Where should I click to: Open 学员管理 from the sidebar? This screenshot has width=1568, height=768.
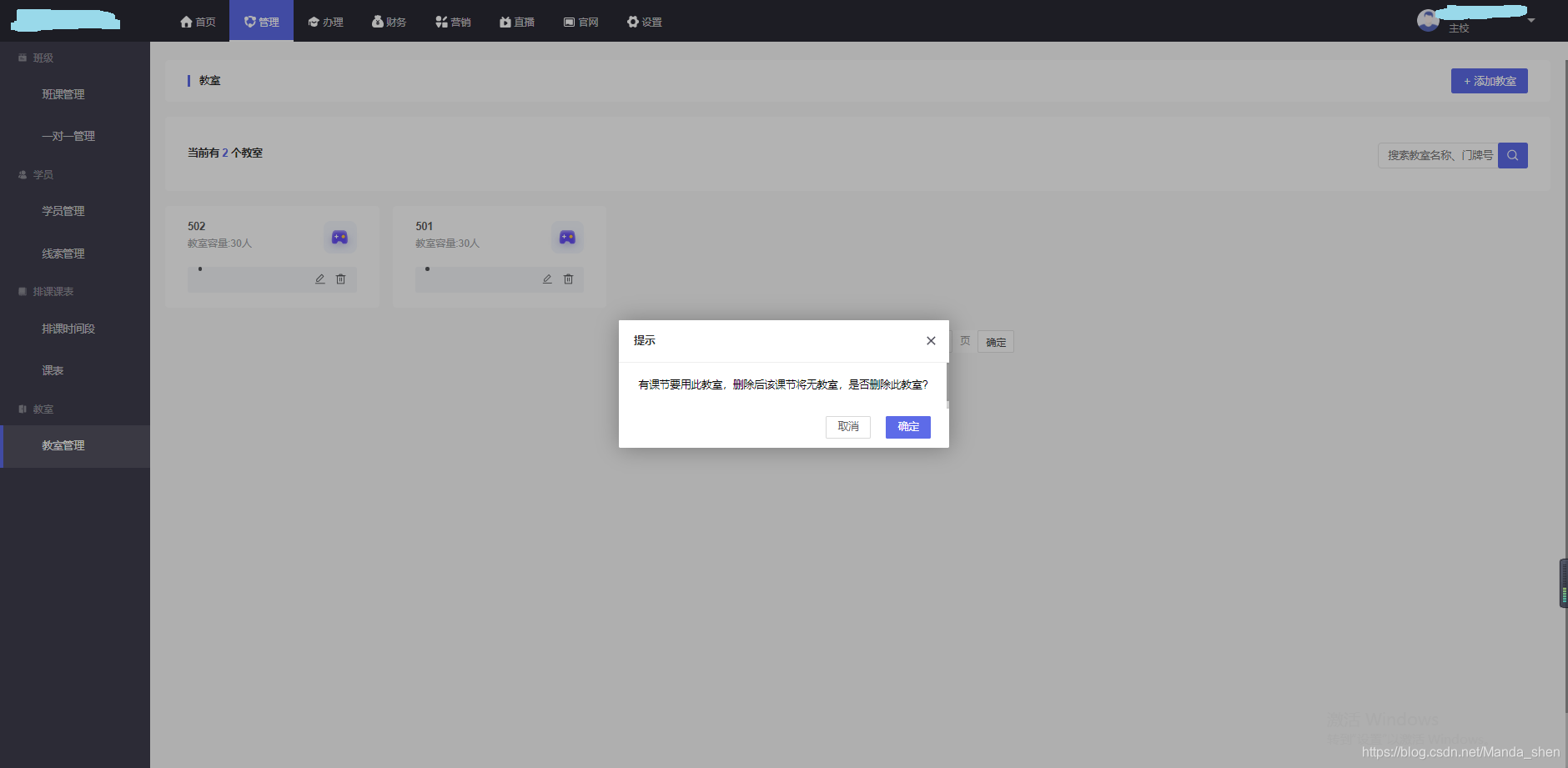tap(63, 210)
